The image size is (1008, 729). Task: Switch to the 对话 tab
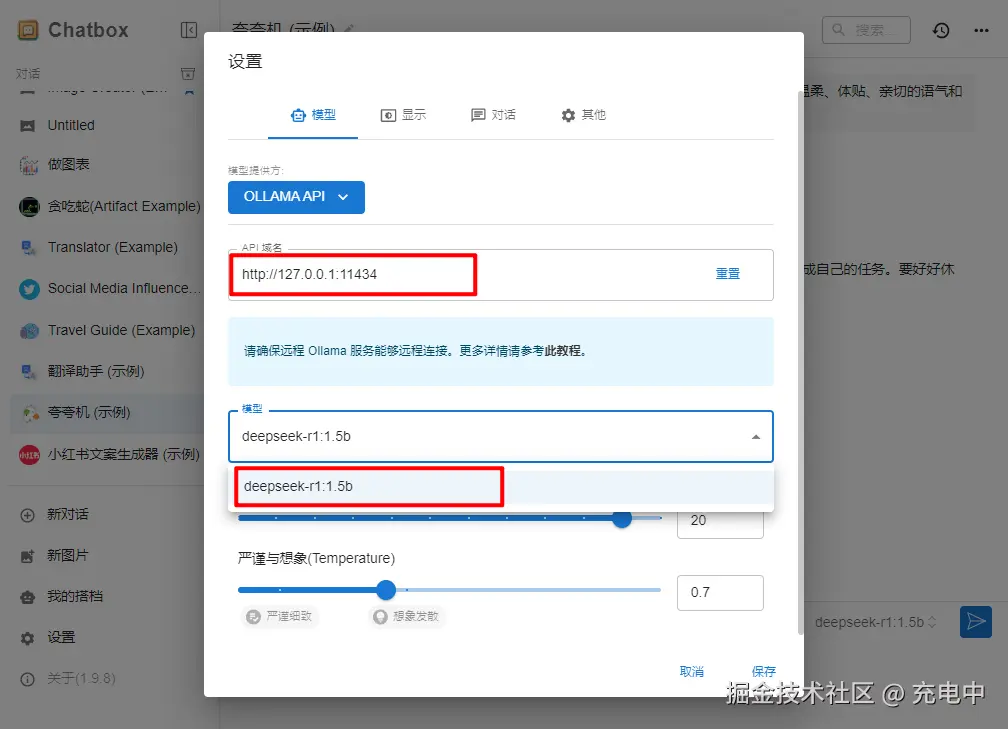tap(493, 115)
